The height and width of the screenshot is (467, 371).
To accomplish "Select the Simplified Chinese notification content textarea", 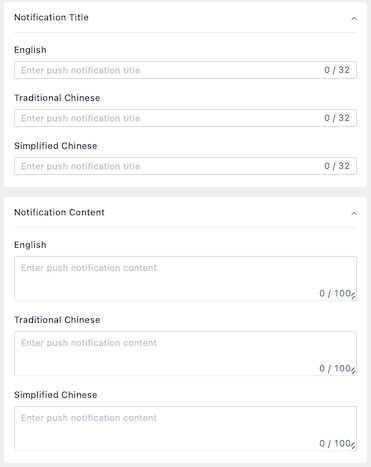I will 185,428.
